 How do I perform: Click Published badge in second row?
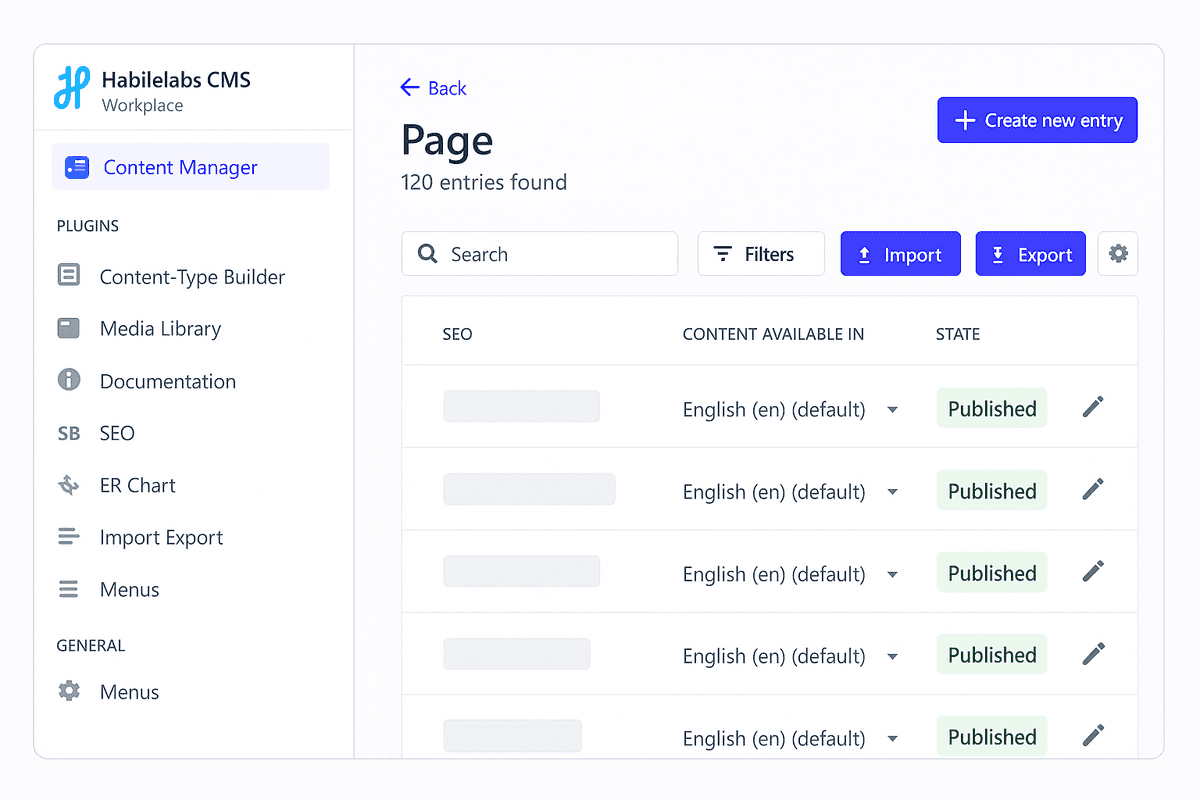992,490
